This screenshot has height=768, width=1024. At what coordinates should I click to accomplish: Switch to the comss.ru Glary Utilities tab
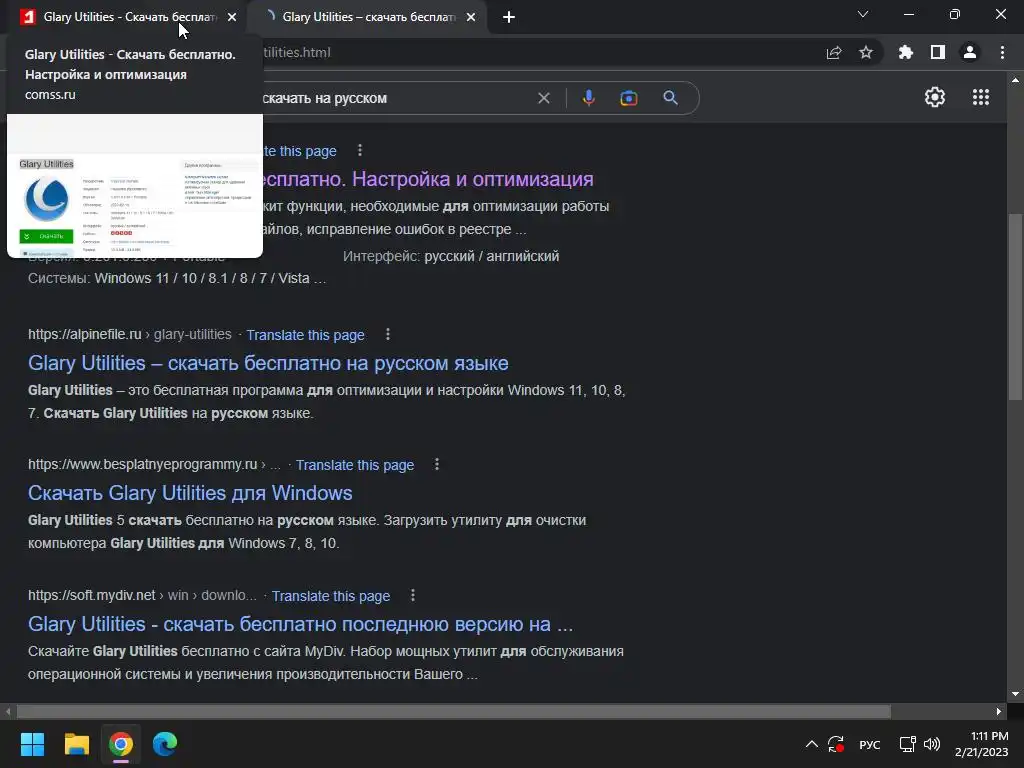[x=127, y=17]
